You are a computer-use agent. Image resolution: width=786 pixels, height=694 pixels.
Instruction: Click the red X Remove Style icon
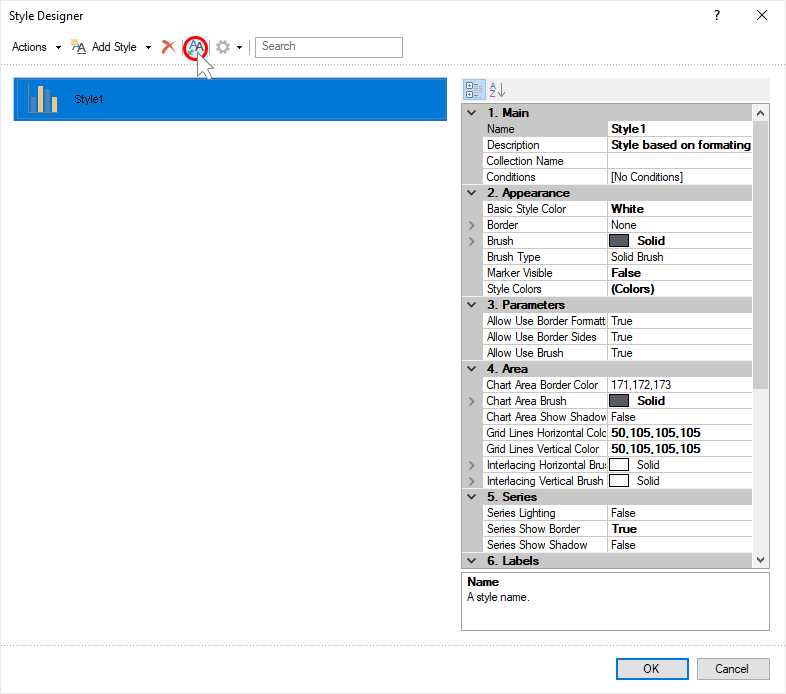pyautogui.click(x=168, y=47)
